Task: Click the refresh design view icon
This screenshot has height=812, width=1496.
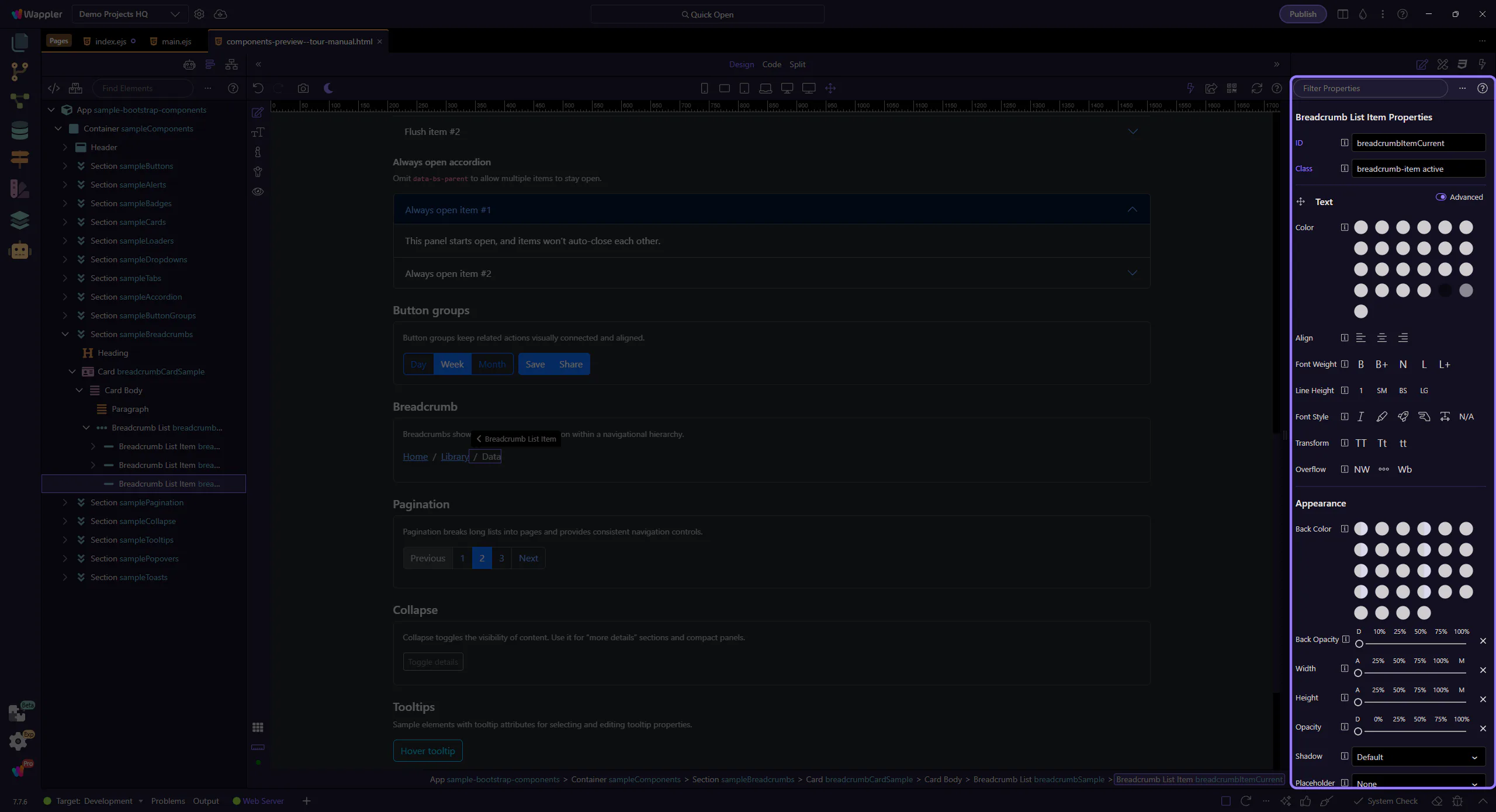Action: [x=1256, y=88]
